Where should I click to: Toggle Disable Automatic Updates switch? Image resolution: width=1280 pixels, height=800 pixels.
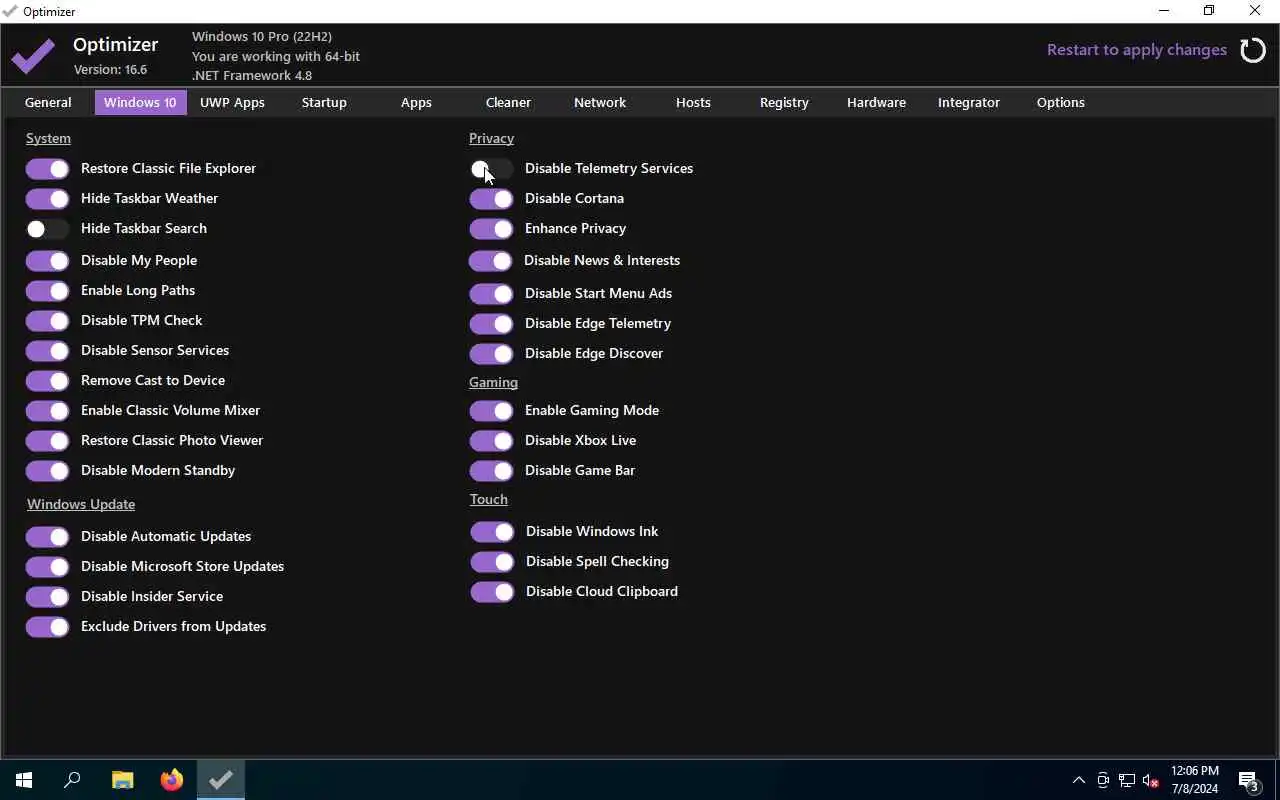point(47,537)
